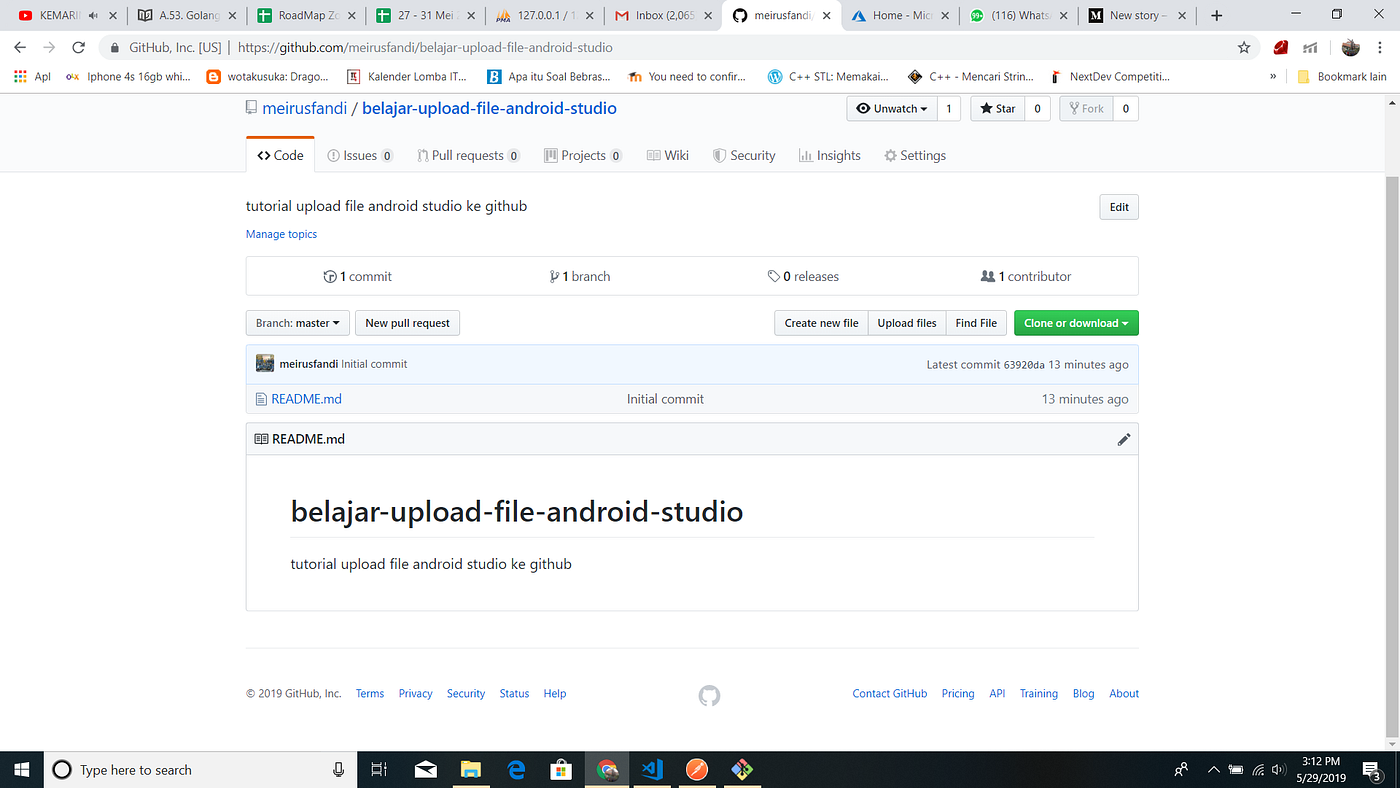Switch to the Issues tab
The height and width of the screenshot is (788, 1400).
point(360,155)
